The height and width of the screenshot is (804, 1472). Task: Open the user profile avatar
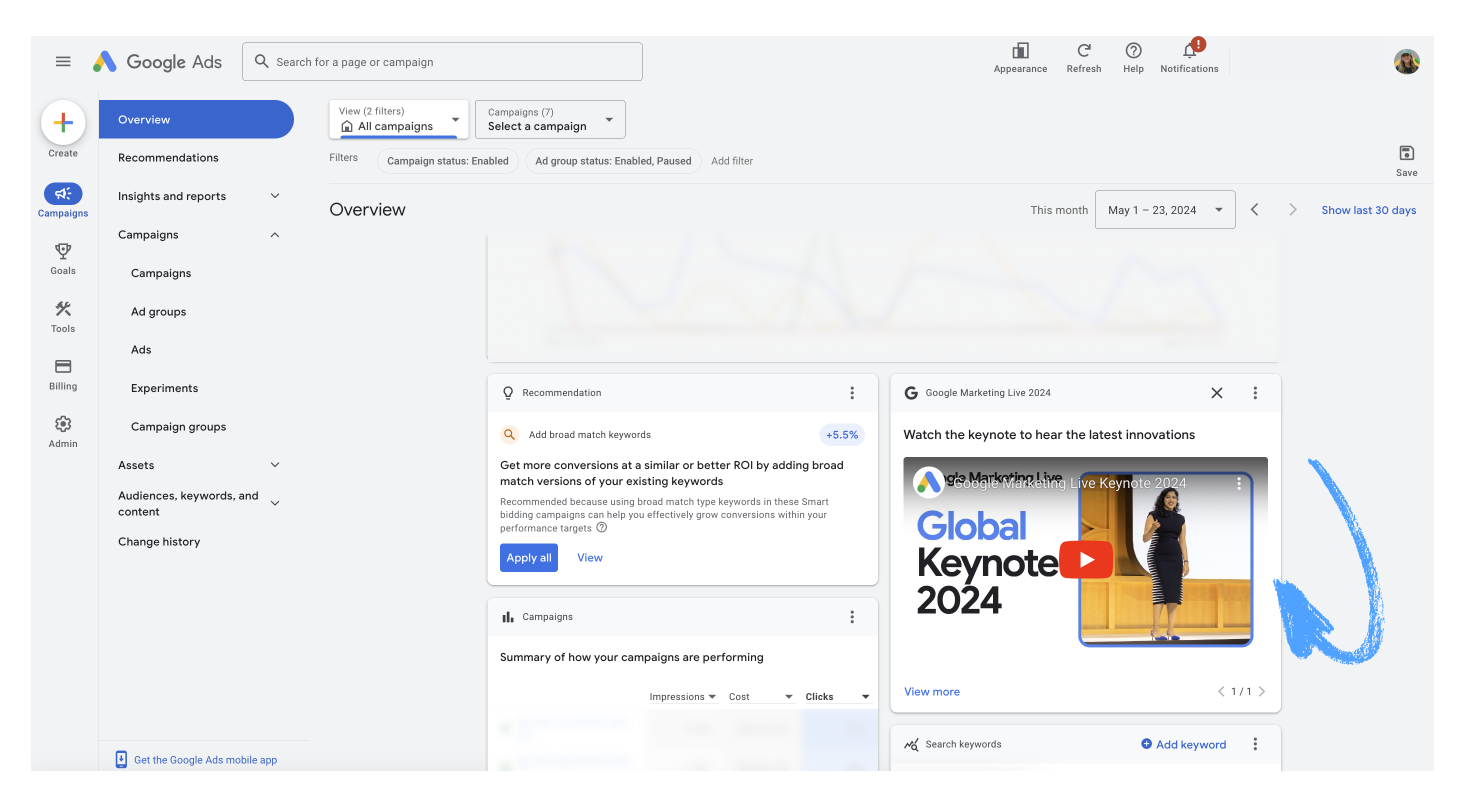(x=1407, y=62)
